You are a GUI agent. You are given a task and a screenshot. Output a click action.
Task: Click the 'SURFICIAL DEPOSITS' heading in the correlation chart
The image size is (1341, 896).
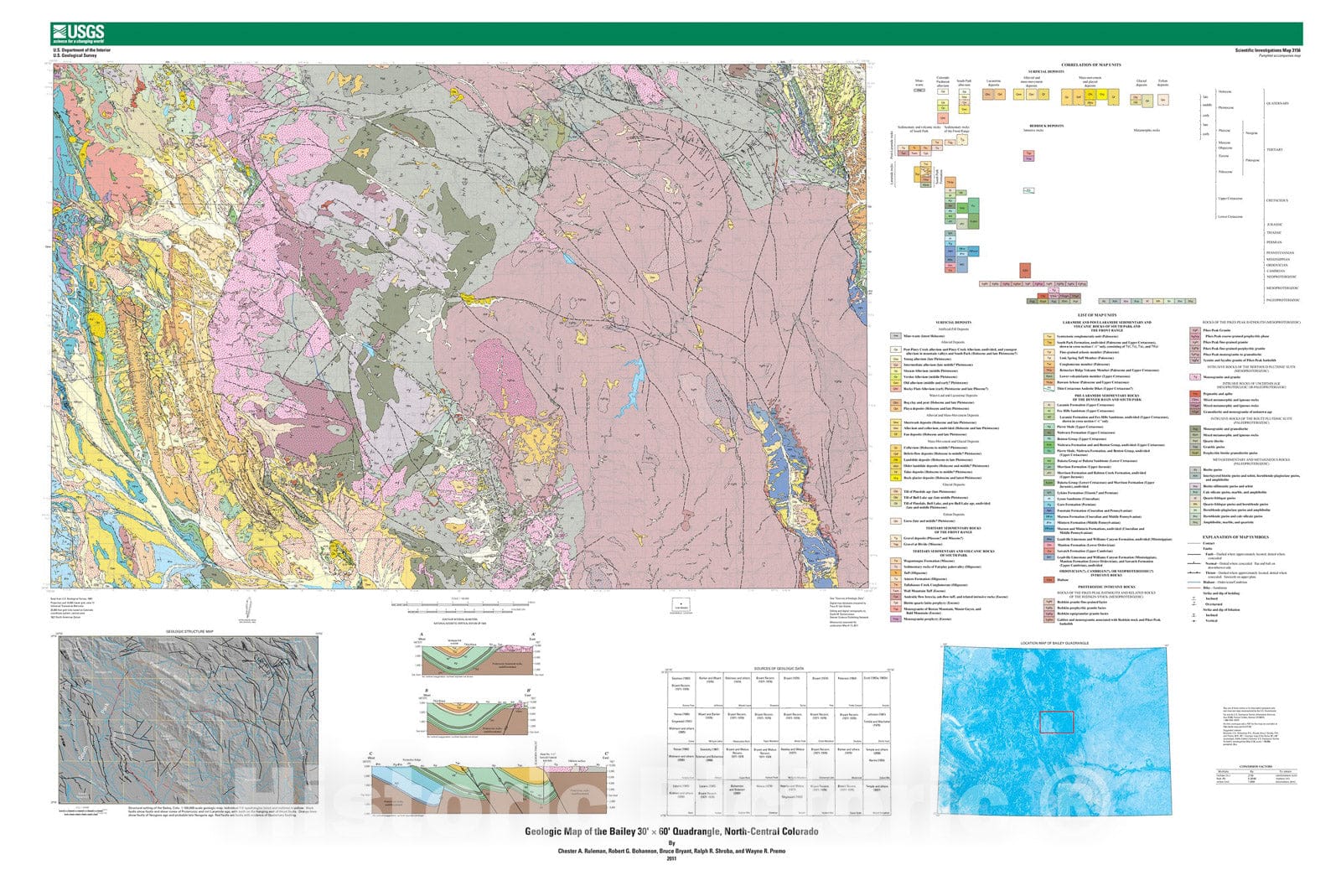(x=1046, y=71)
